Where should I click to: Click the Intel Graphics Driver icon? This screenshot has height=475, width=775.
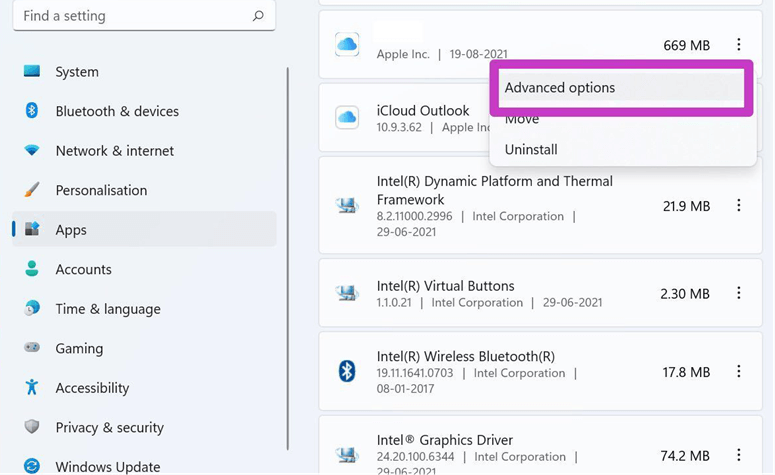(x=347, y=454)
